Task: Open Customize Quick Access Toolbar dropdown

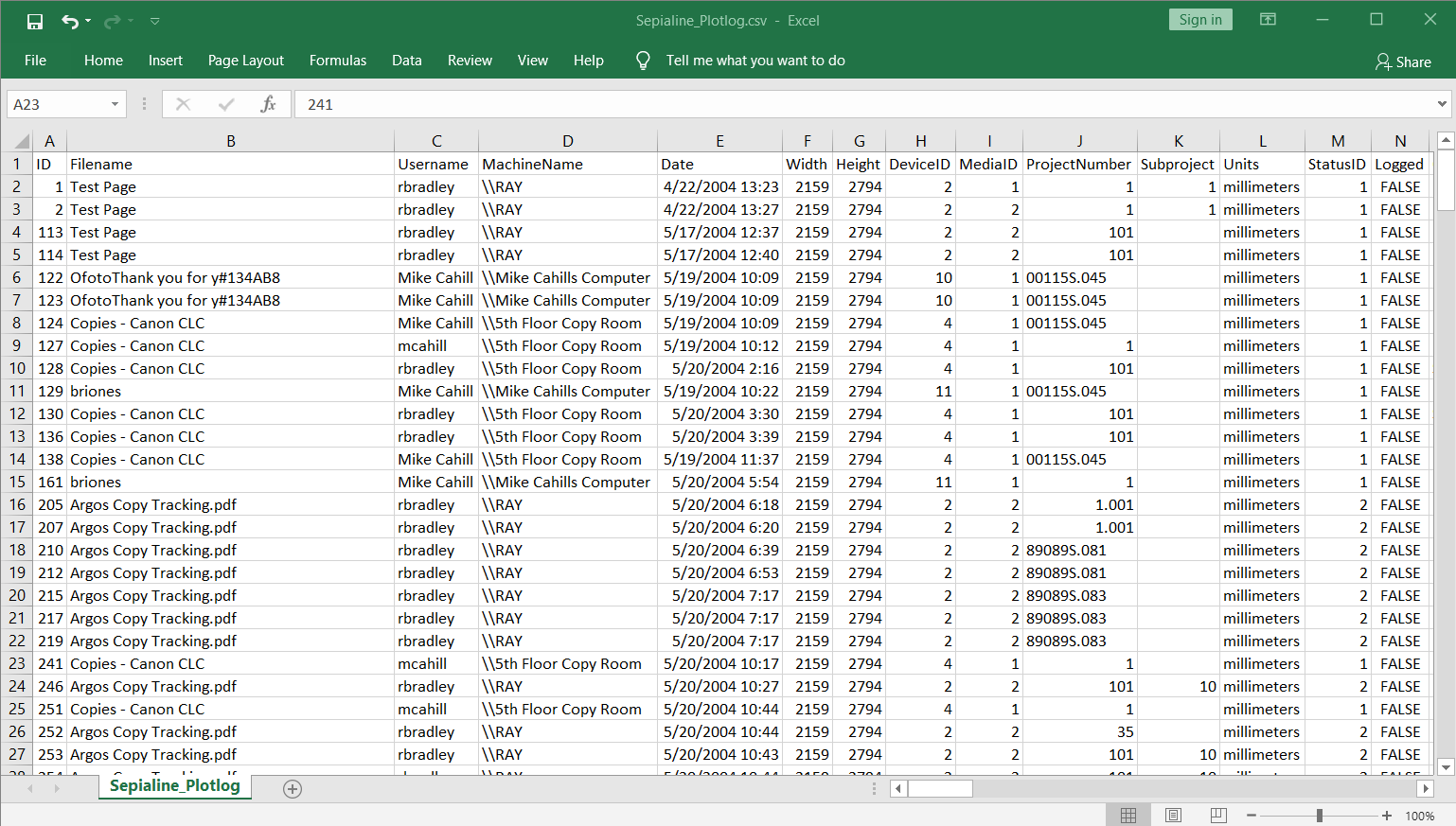Action: click(x=155, y=21)
